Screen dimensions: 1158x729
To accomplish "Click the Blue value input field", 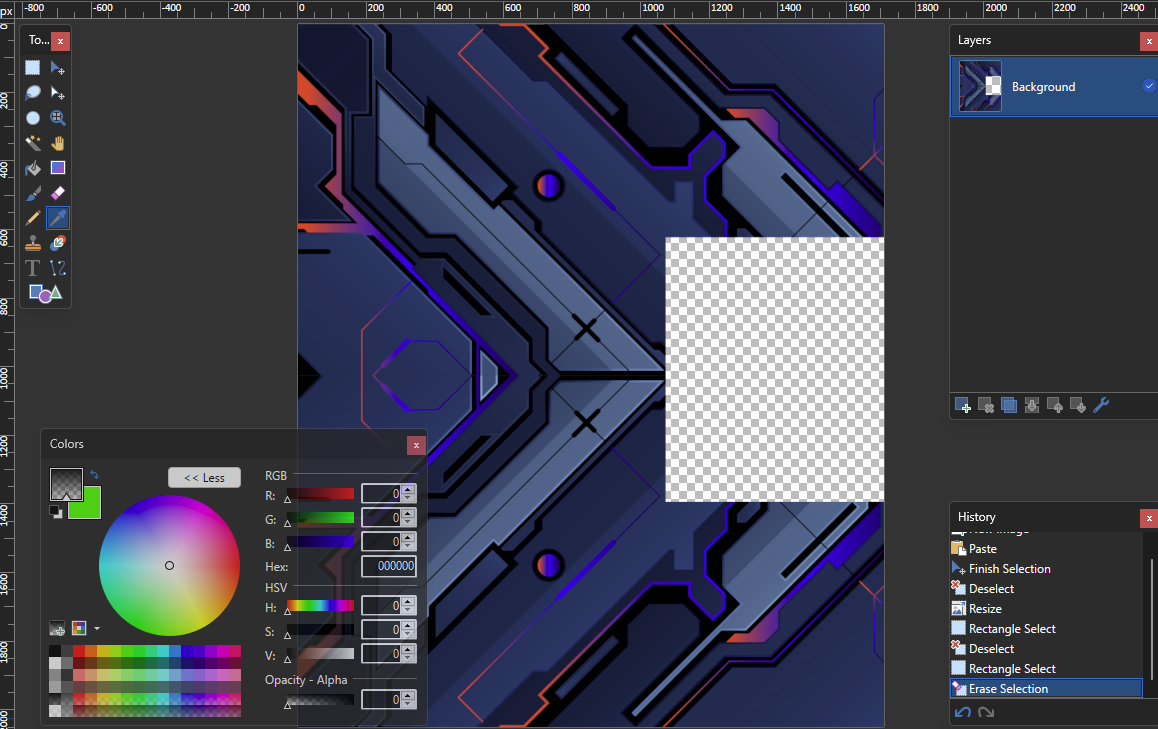I will click(382, 542).
